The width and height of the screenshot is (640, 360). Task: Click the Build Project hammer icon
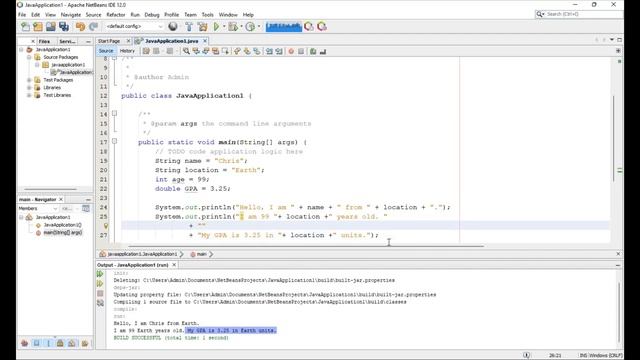pyautogui.click(x=189, y=27)
